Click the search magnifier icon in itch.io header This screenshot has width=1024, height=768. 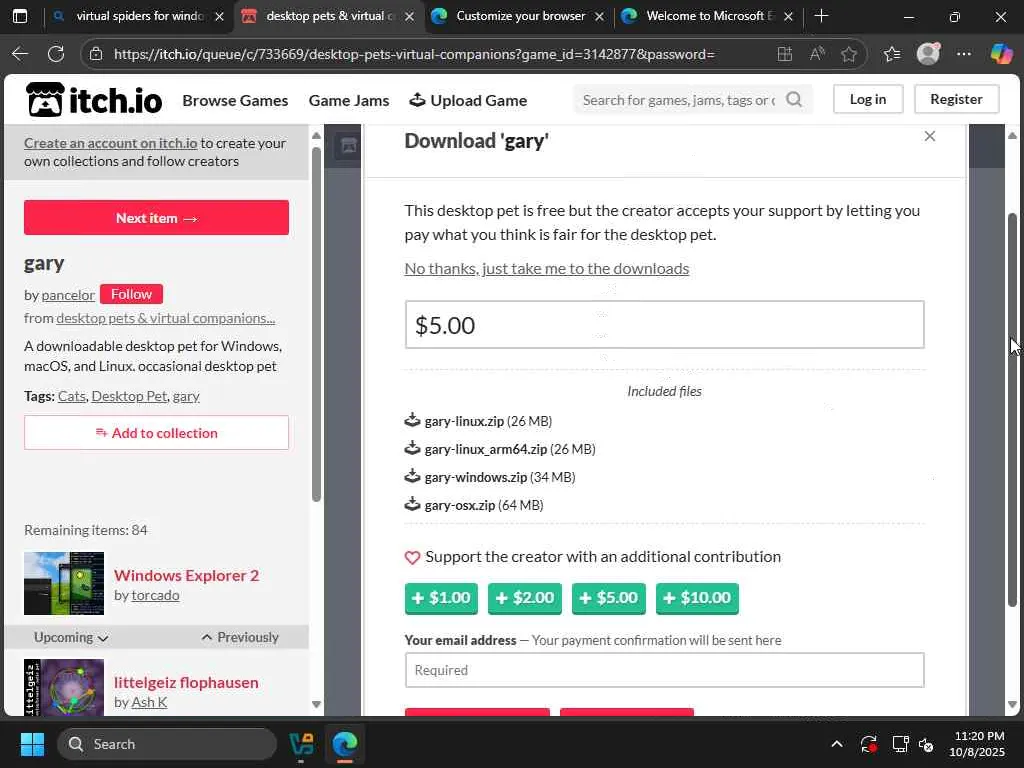pyautogui.click(x=794, y=99)
